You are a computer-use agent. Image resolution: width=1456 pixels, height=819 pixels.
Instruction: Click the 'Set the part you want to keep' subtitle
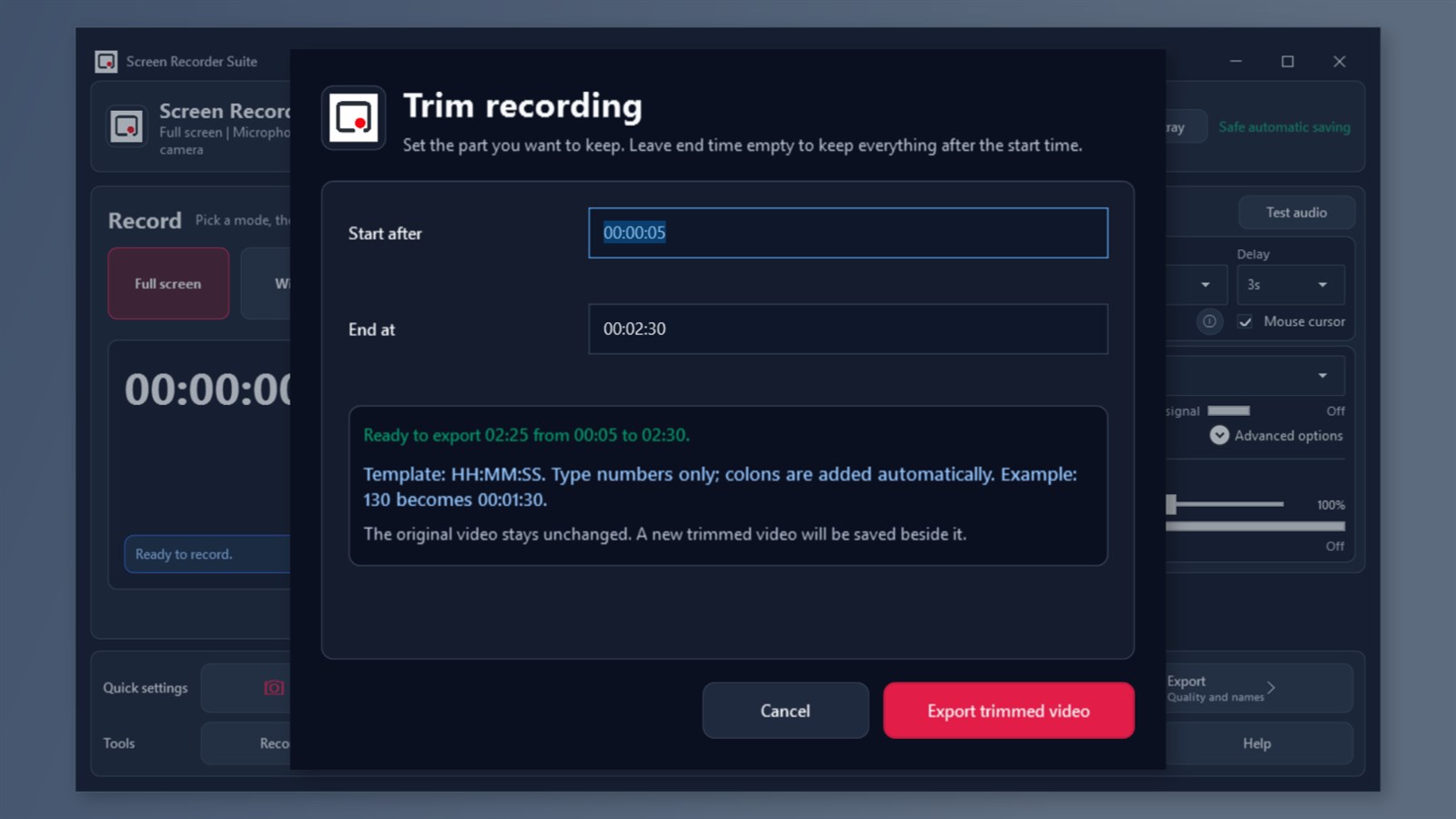pyautogui.click(x=743, y=146)
